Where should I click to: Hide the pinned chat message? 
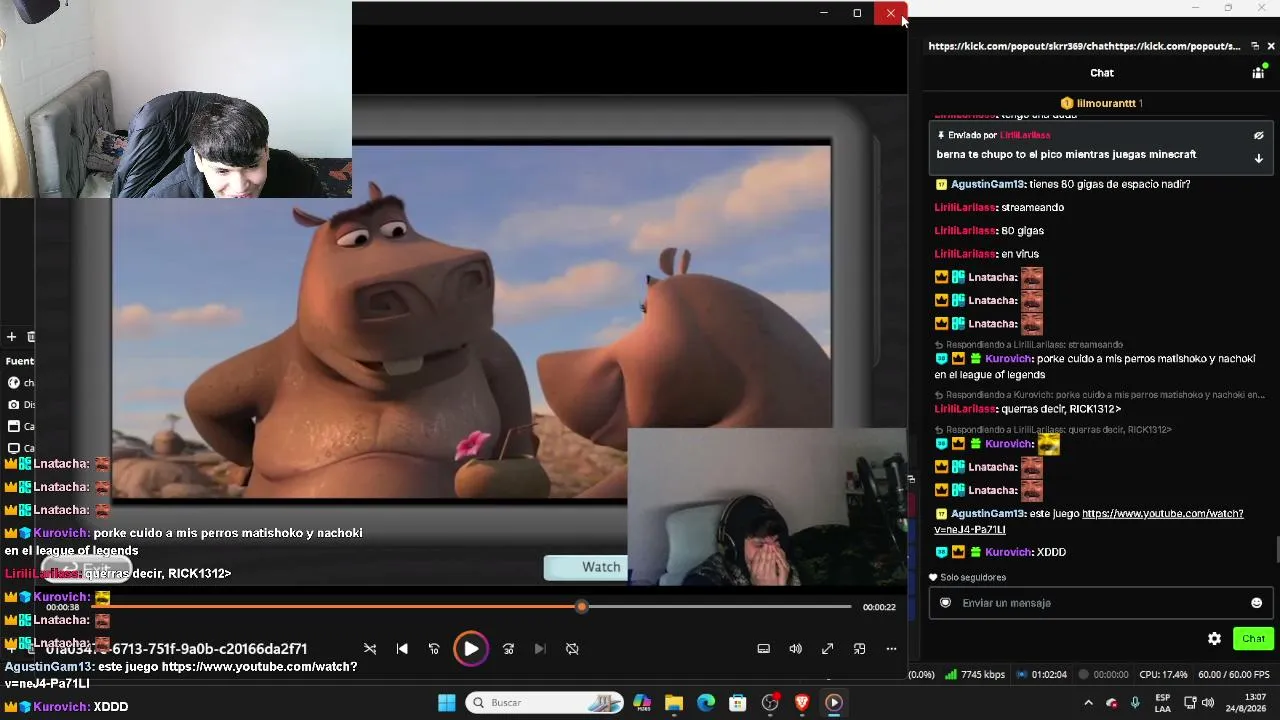1259,136
